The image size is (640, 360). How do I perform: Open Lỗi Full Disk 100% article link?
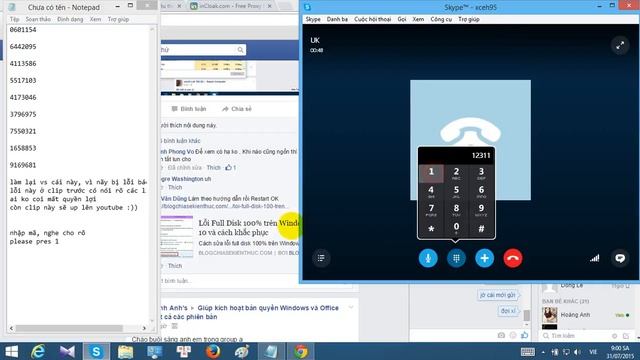[x=249, y=228]
